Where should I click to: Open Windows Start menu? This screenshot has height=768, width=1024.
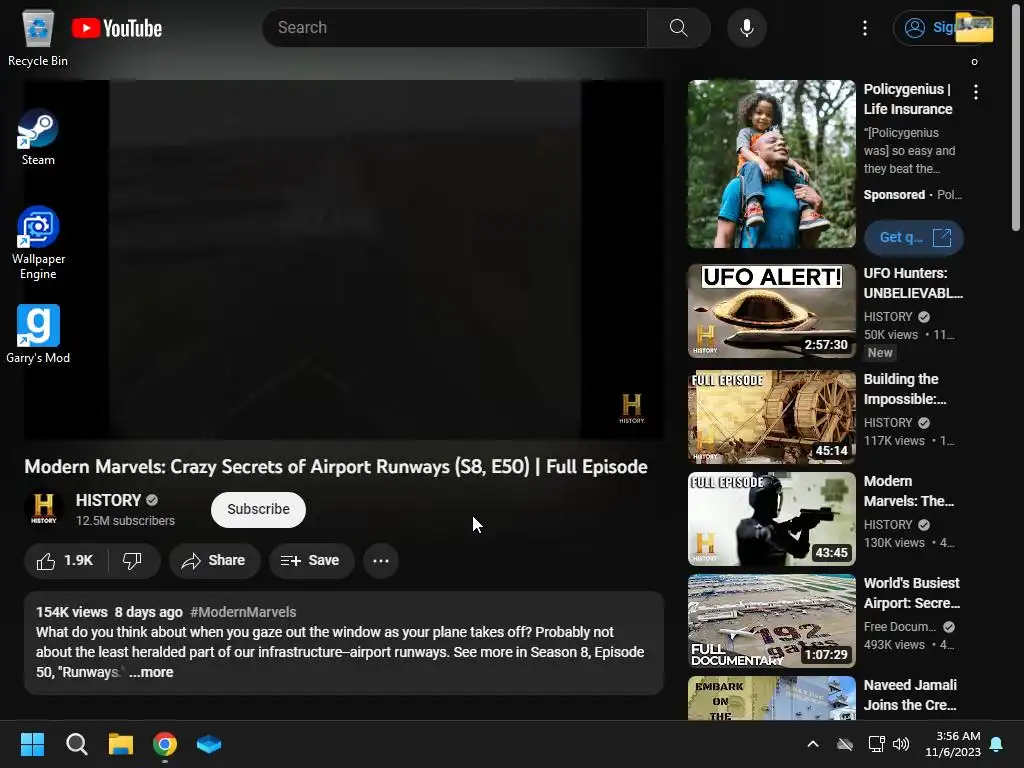coord(32,744)
